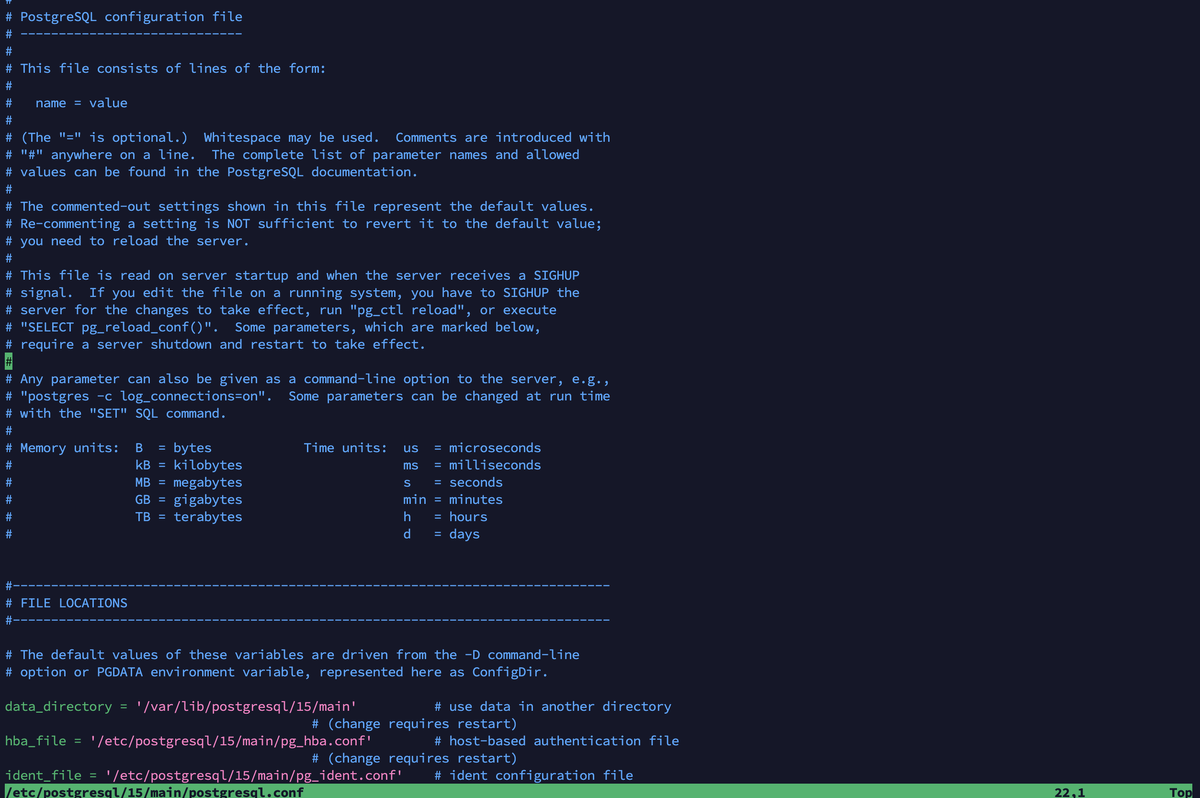Click the ident_file setting name
The height and width of the screenshot is (798, 1200).
43,775
